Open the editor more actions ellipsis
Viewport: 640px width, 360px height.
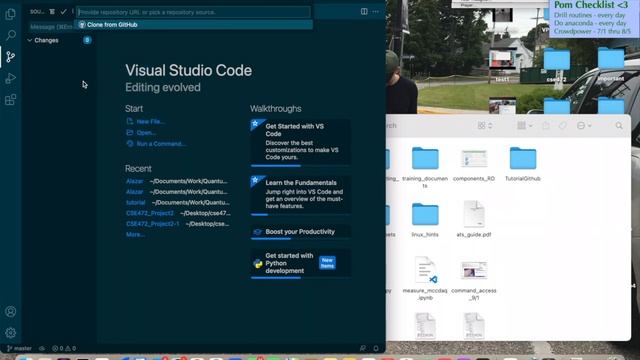click(376, 11)
